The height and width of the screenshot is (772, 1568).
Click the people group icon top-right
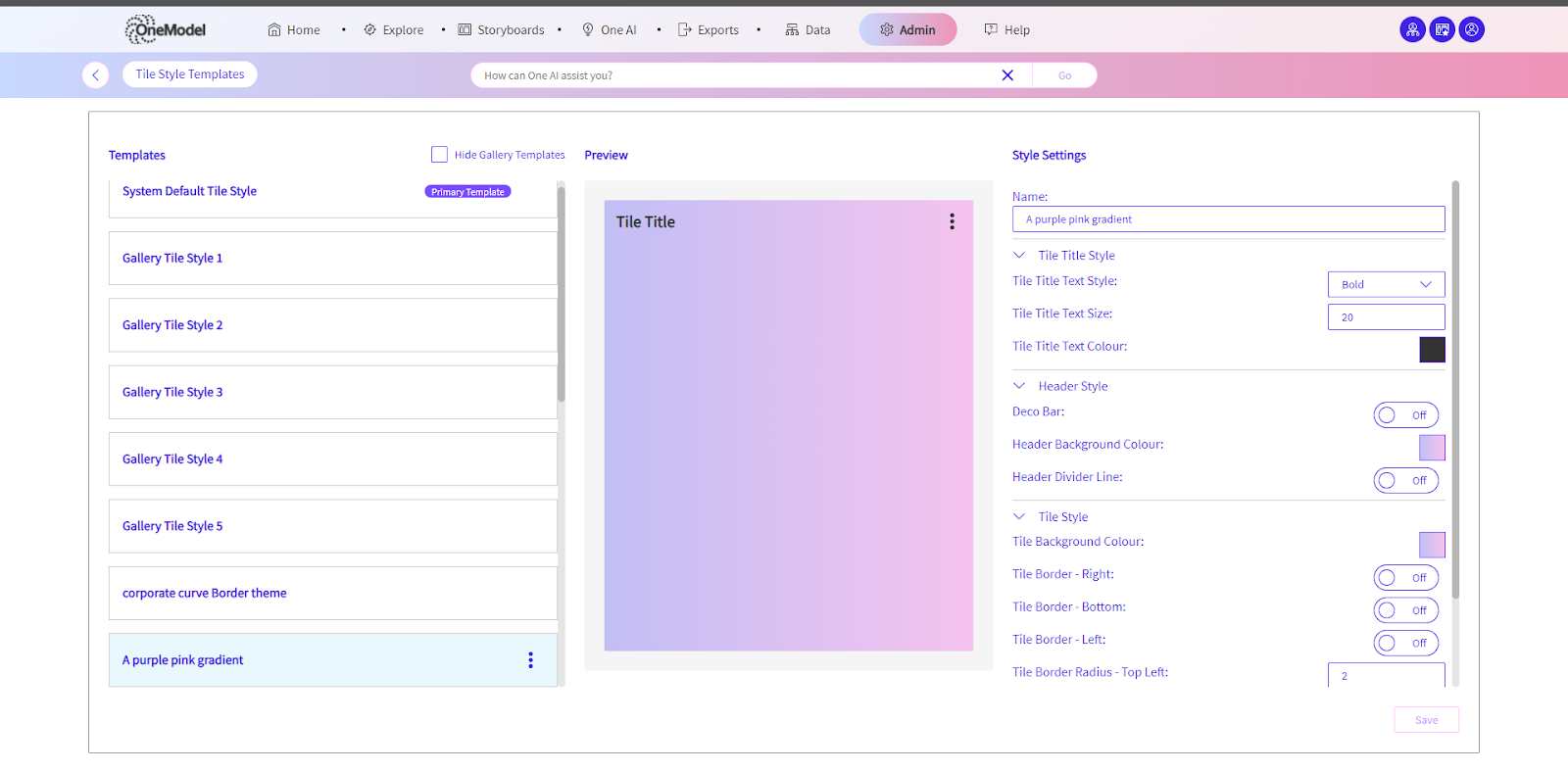click(x=1412, y=29)
